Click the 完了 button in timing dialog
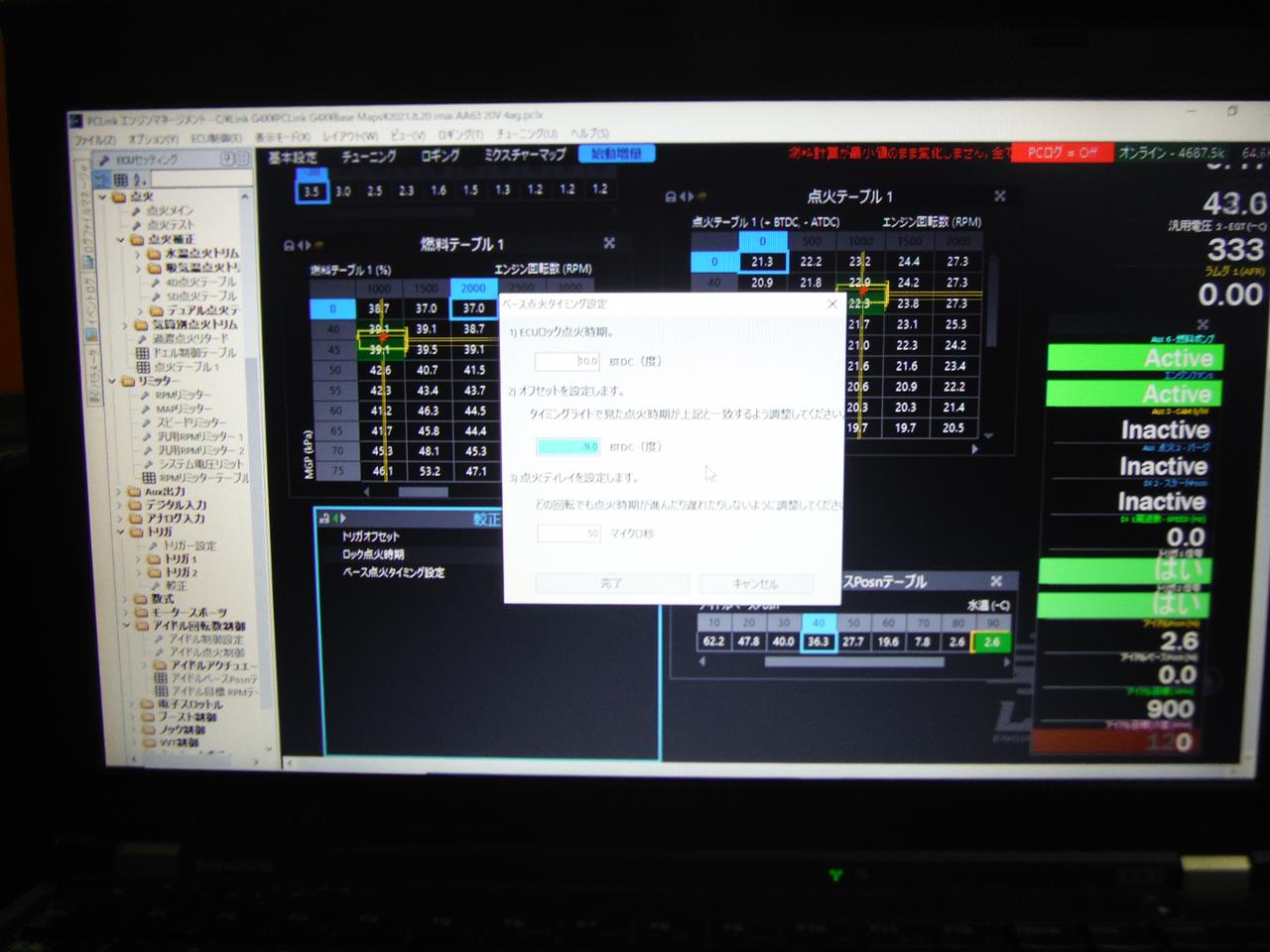 point(611,583)
